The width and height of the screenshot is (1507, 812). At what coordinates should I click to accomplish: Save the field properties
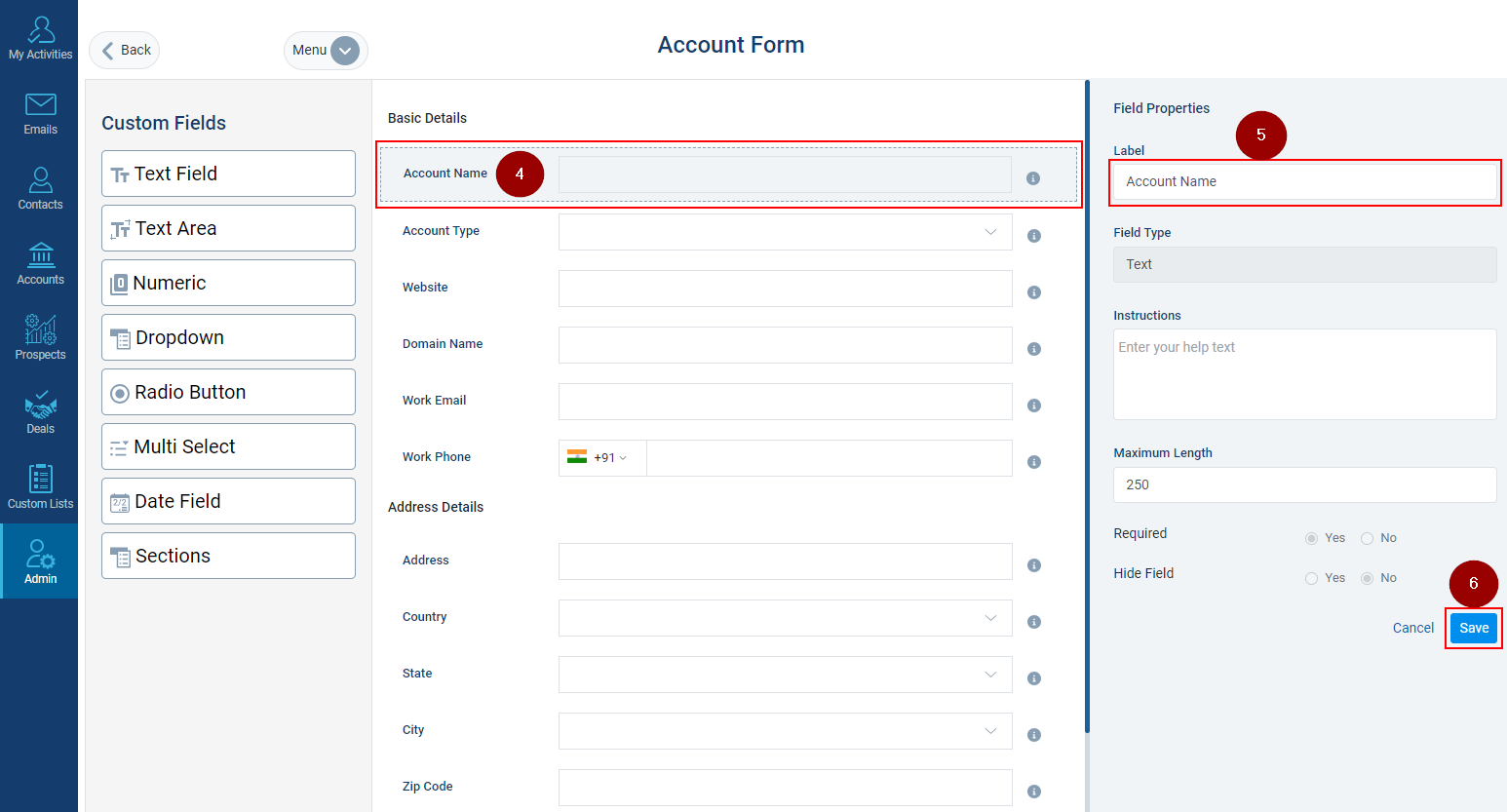pos(1474,628)
